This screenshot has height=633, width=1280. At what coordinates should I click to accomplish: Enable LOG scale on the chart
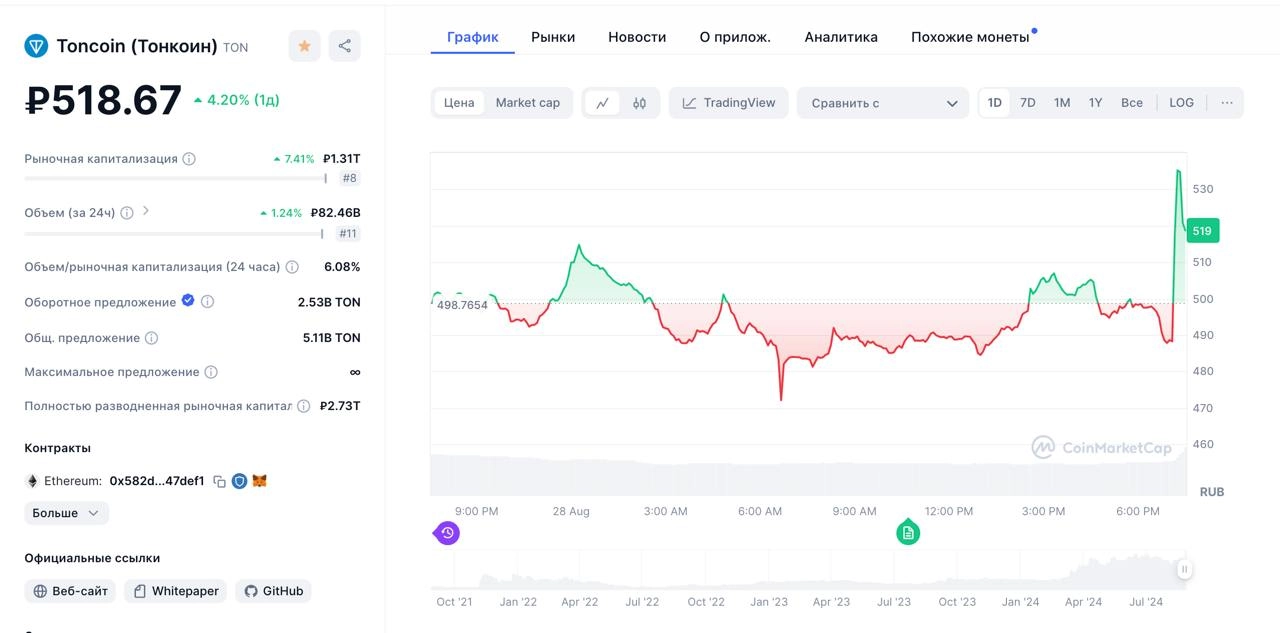click(1181, 103)
